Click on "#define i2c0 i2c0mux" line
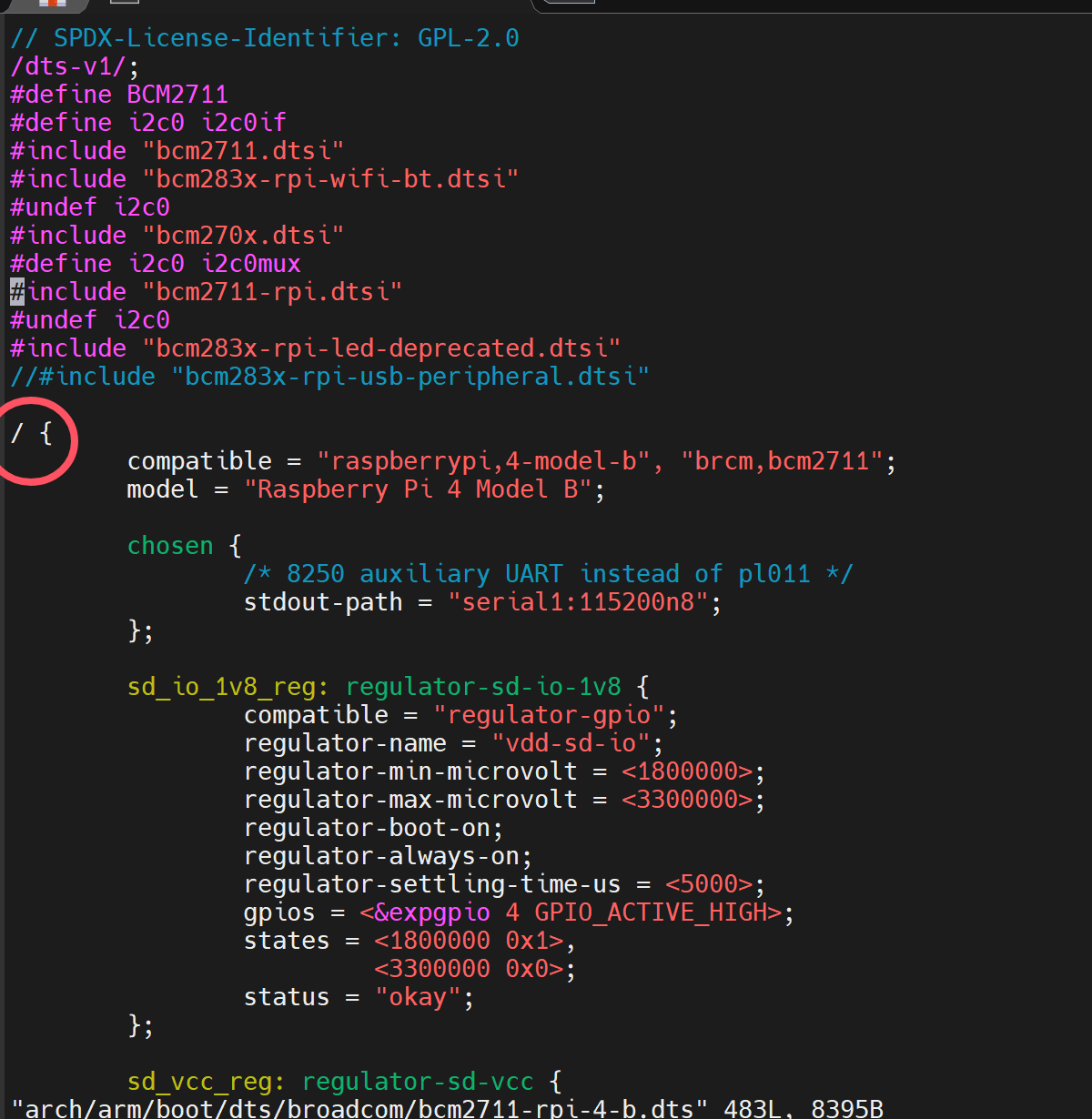 click(x=155, y=264)
